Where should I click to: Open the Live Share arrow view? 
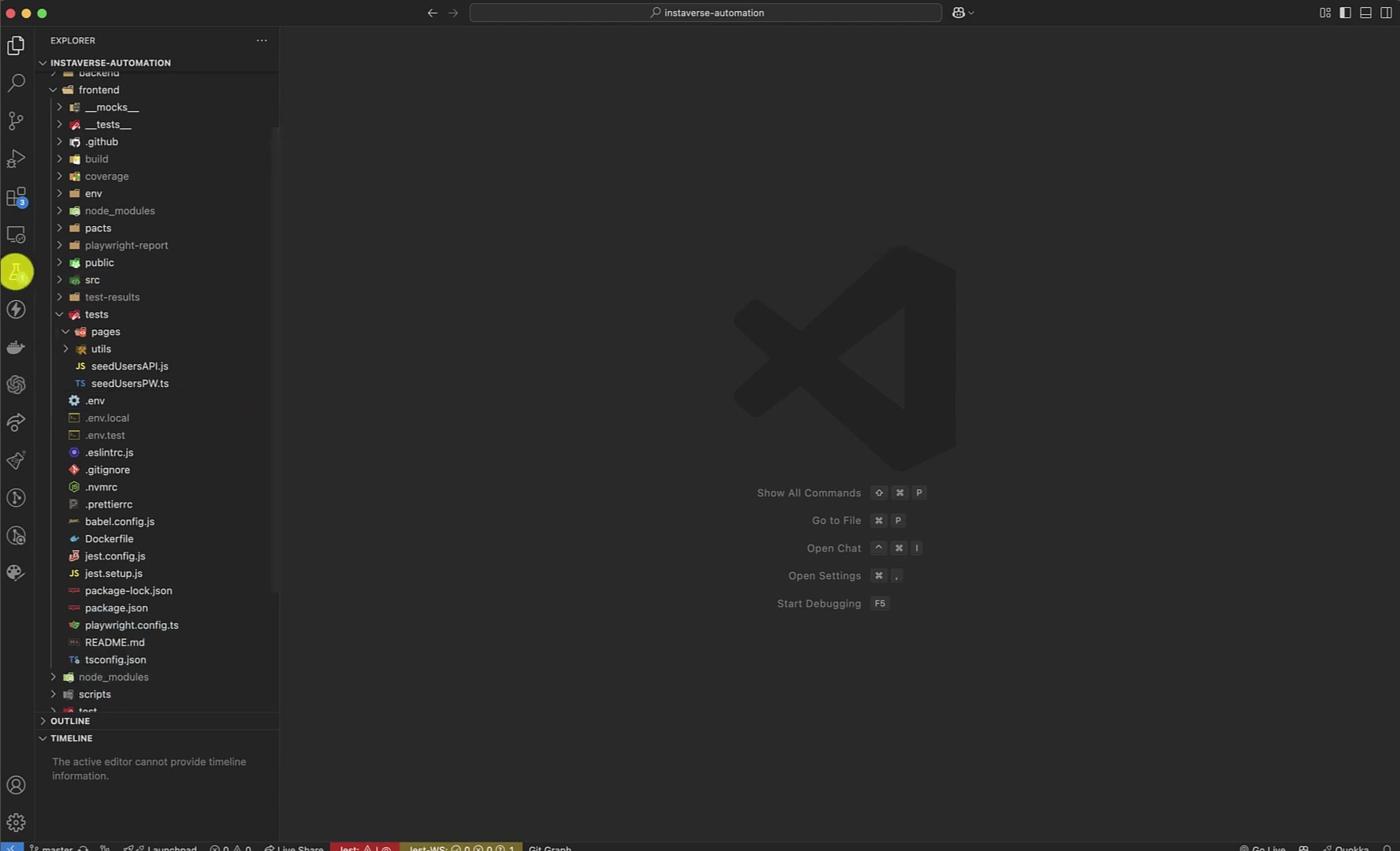tap(16, 422)
